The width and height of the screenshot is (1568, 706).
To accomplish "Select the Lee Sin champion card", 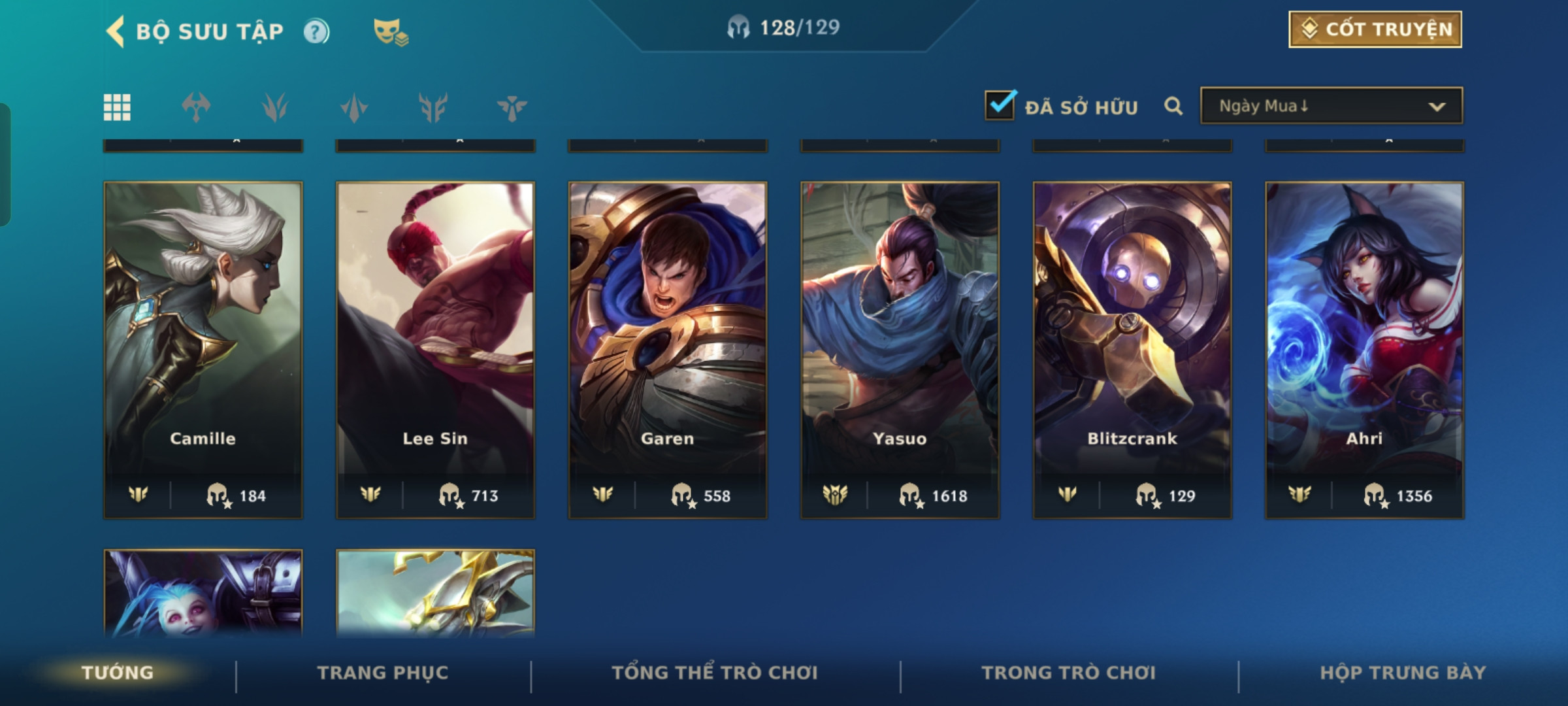I will 435,350.
